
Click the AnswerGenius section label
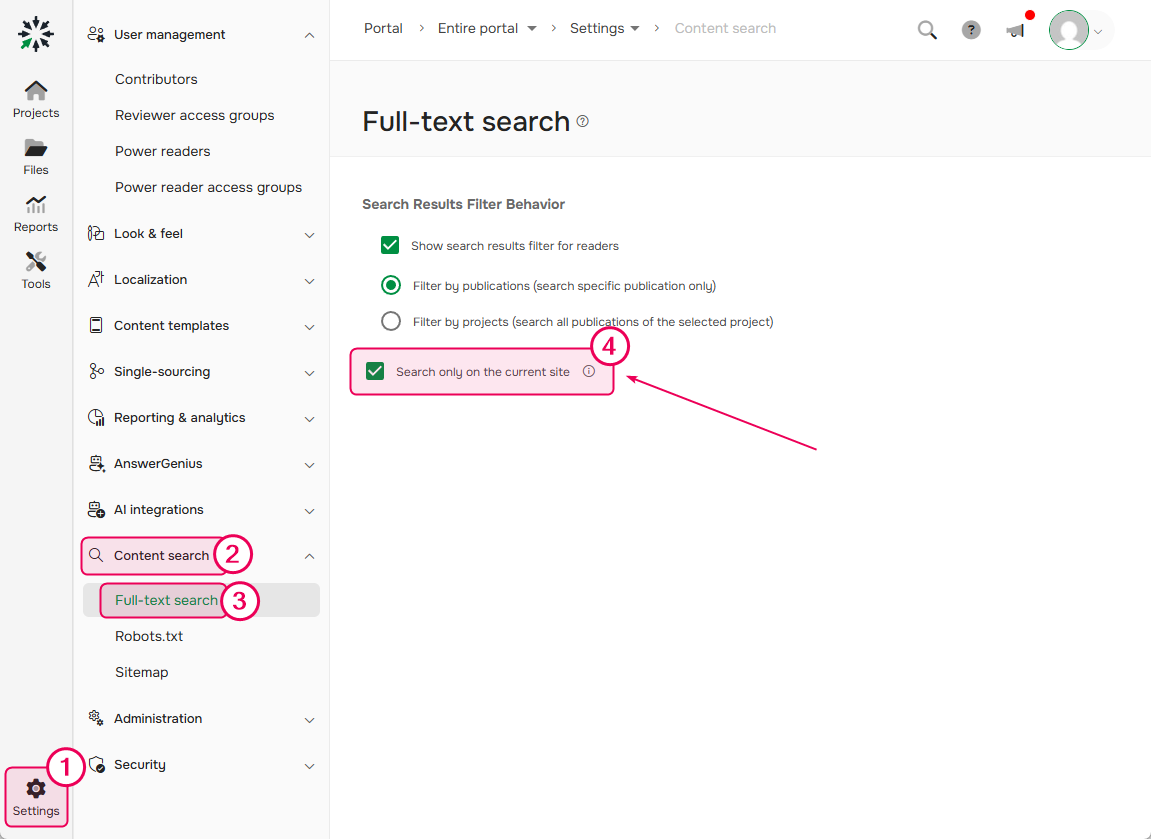[158, 463]
